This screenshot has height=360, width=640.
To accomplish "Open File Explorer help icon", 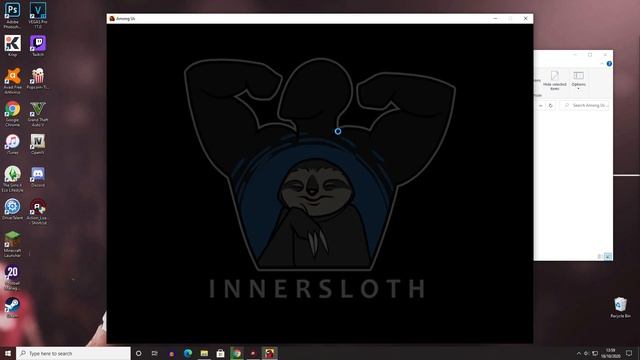I will (x=609, y=64).
